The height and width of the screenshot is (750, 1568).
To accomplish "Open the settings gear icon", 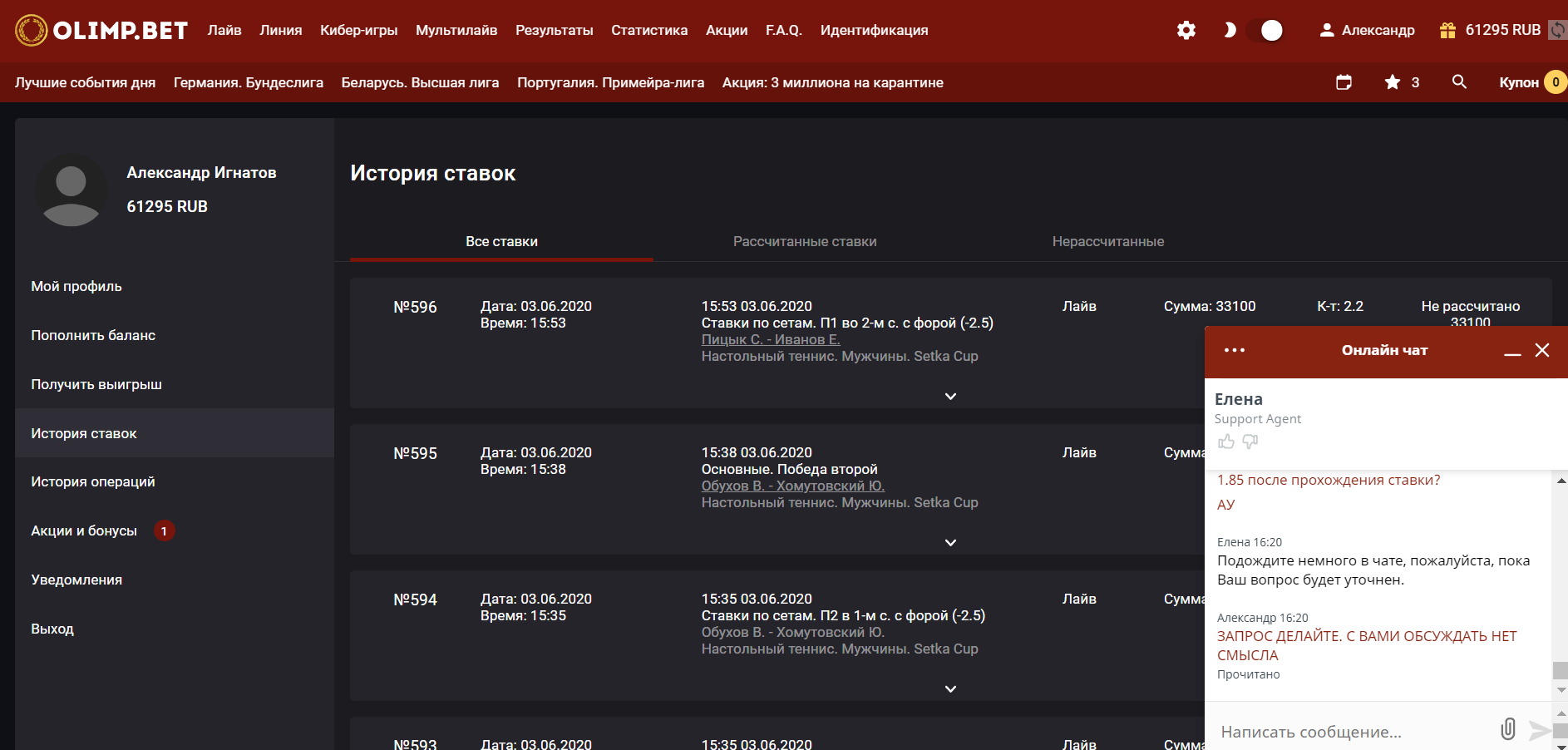I will pos(1186,31).
